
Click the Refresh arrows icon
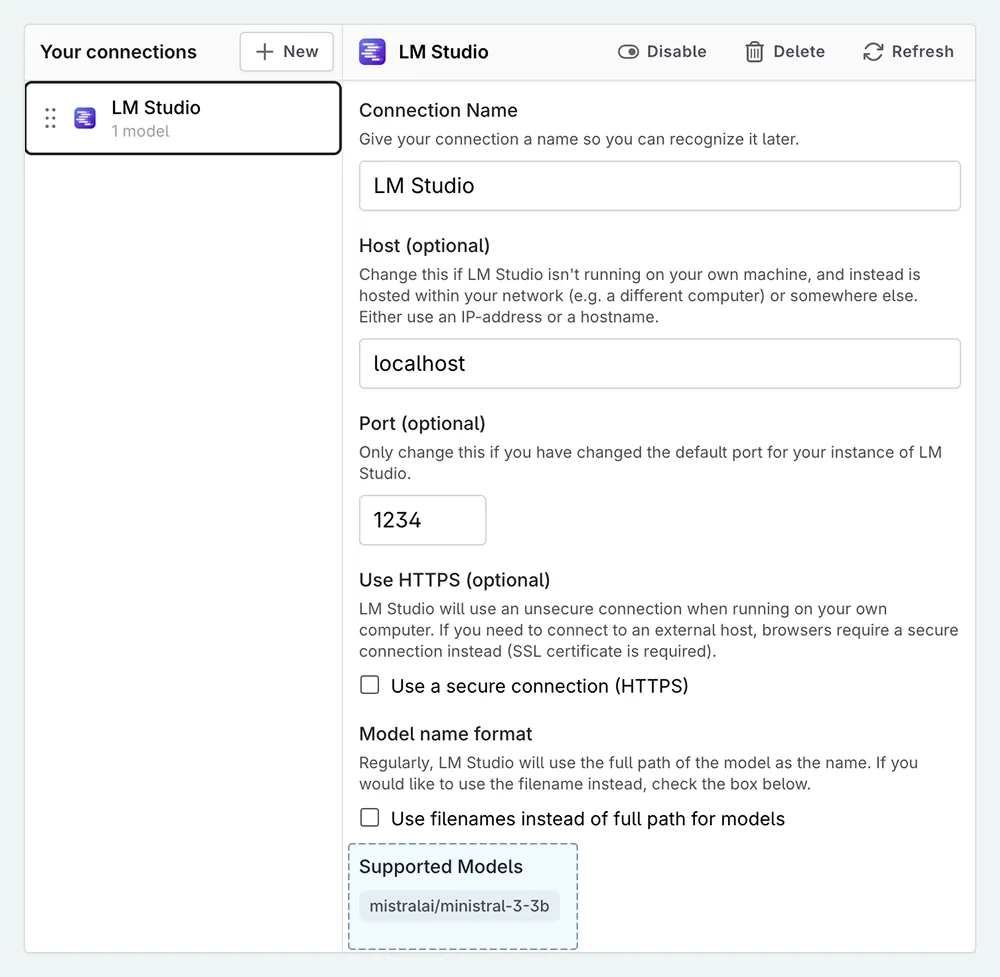(873, 52)
